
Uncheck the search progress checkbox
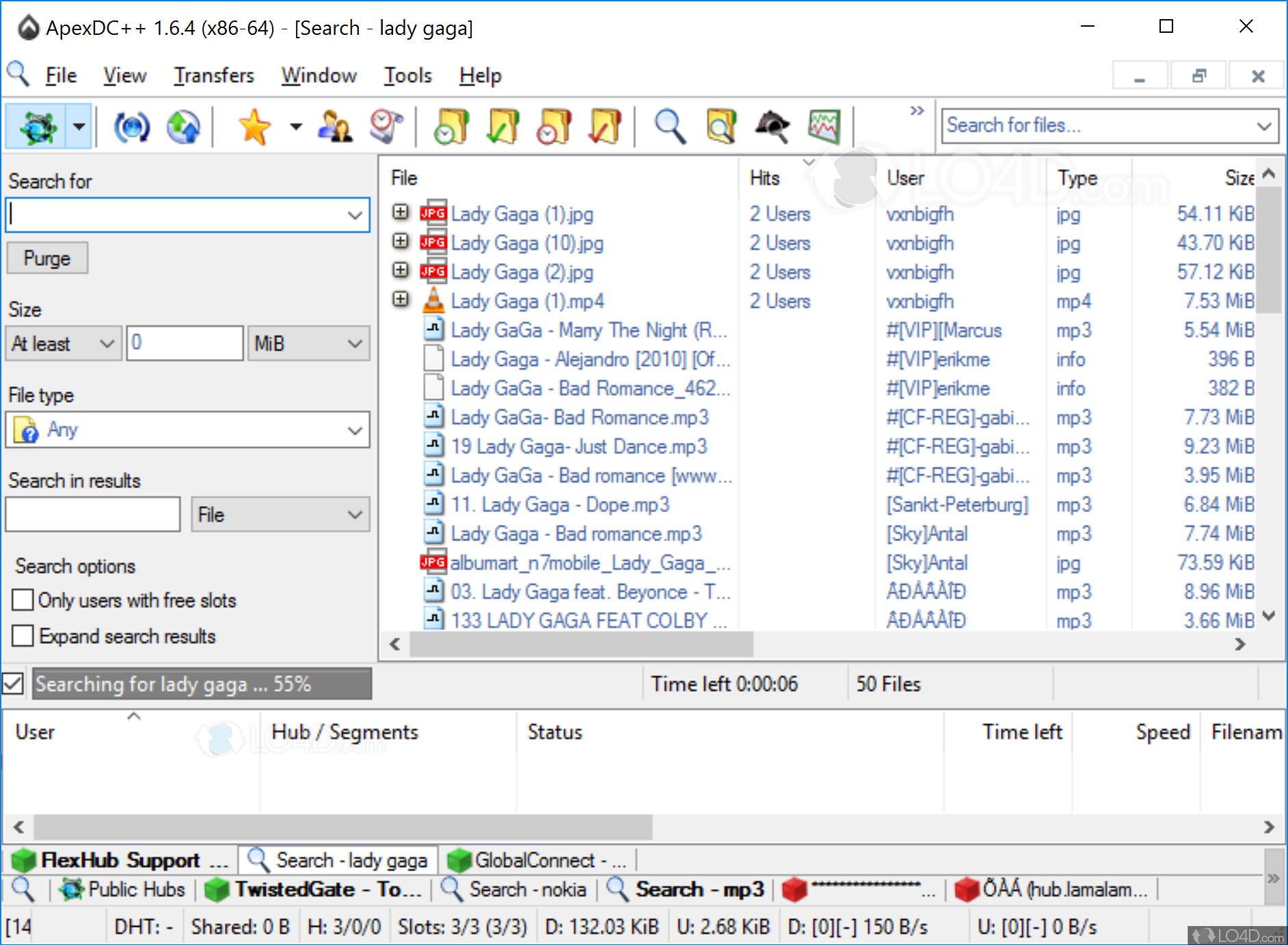point(12,683)
